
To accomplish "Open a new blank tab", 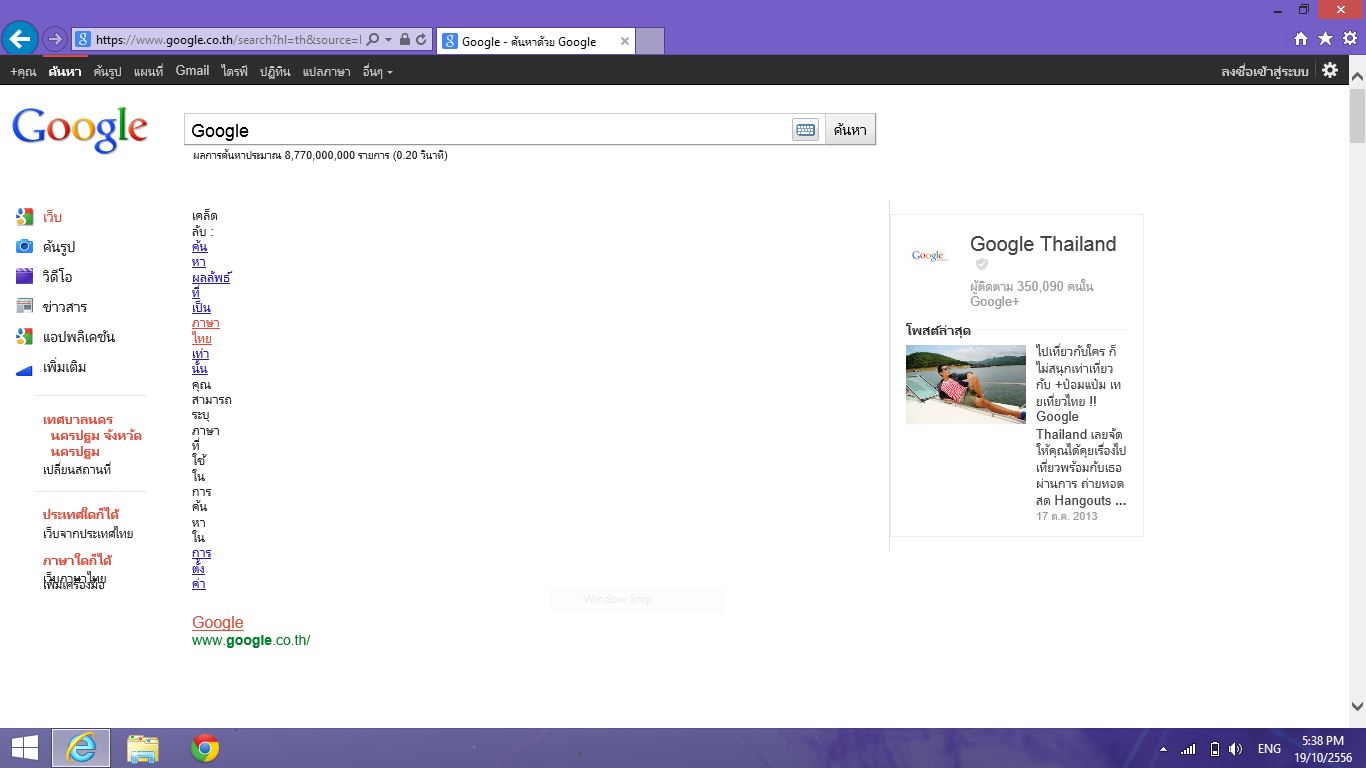I will point(650,41).
